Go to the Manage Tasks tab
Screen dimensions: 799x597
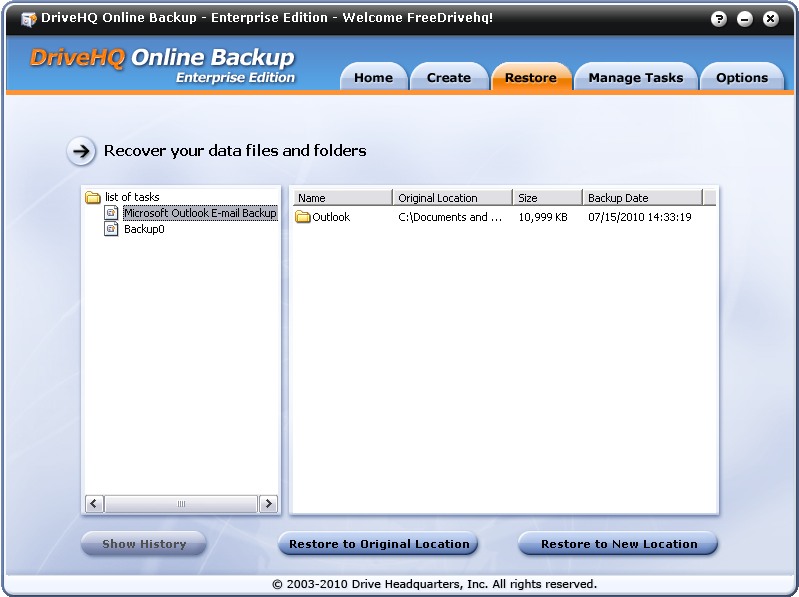635,78
